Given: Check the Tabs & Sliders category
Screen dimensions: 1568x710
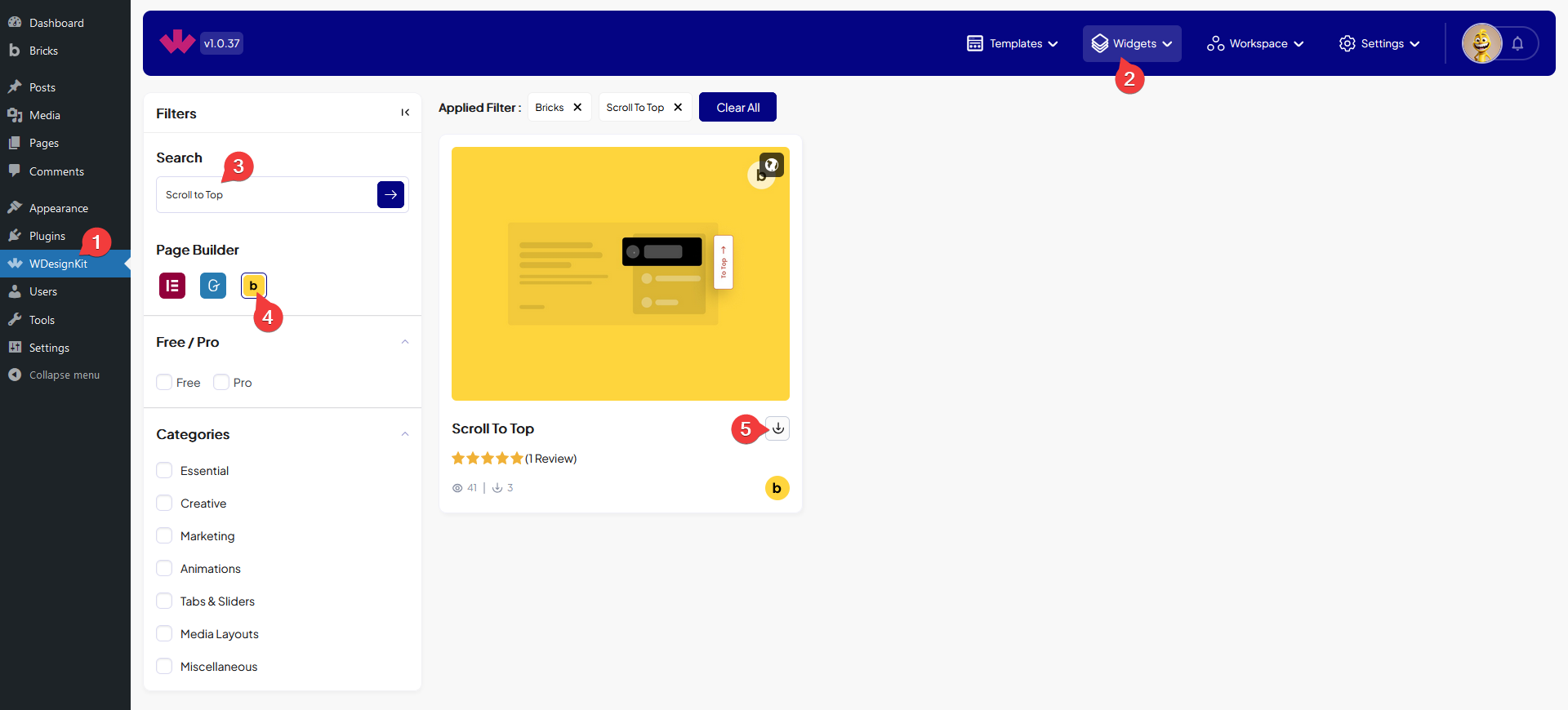Looking at the screenshot, I should pos(164,601).
